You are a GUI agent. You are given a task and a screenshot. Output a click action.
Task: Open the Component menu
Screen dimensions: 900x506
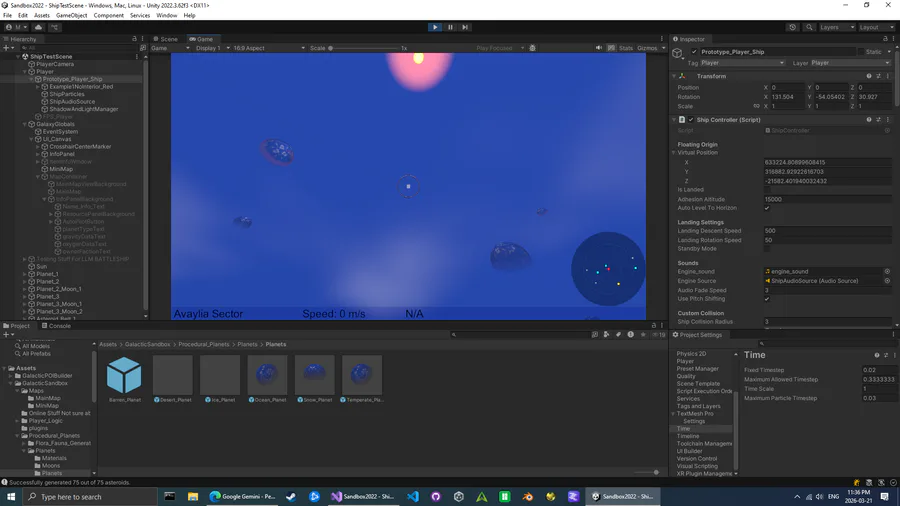tap(108, 15)
